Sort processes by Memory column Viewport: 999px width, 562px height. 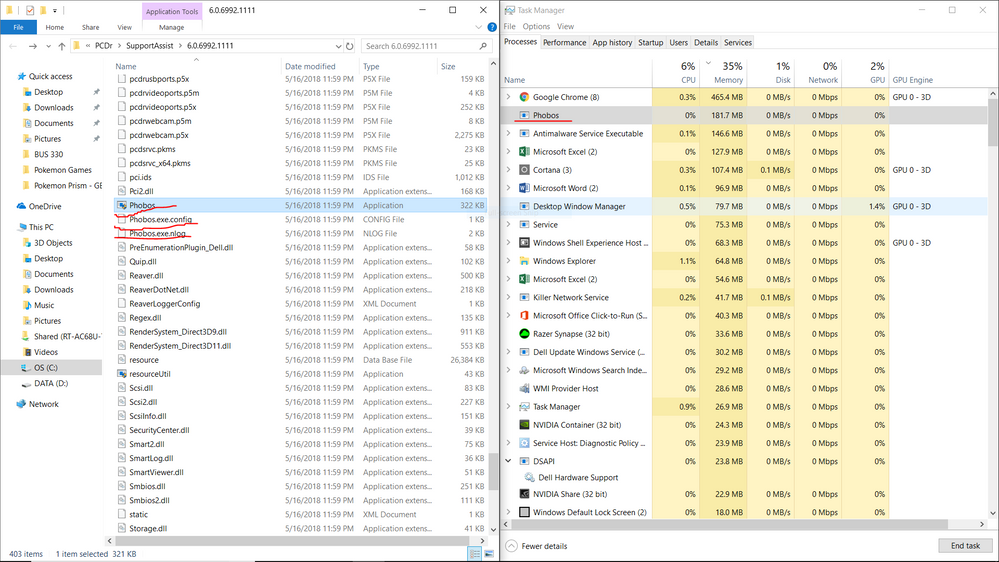(x=723, y=73)
